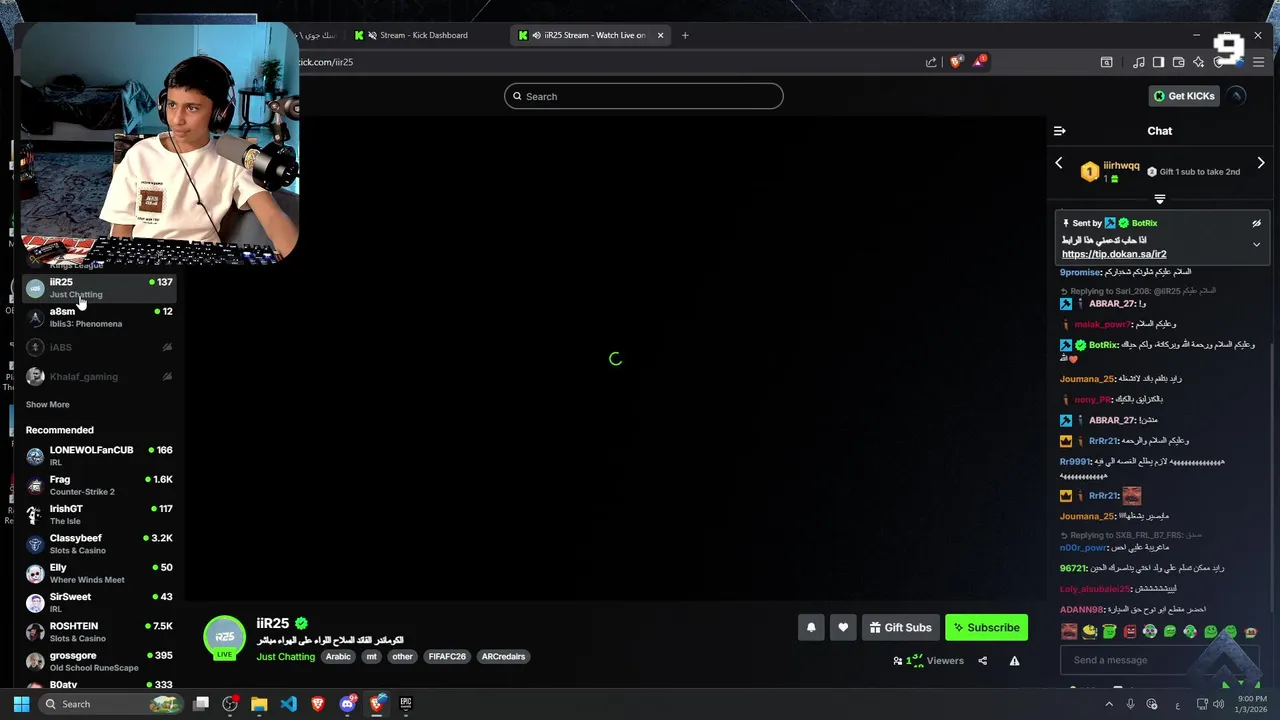The height and width of the screenshot is (720, 1280).
Task: Click the BotRix username in the chat reply
Action: (1103, 345)
